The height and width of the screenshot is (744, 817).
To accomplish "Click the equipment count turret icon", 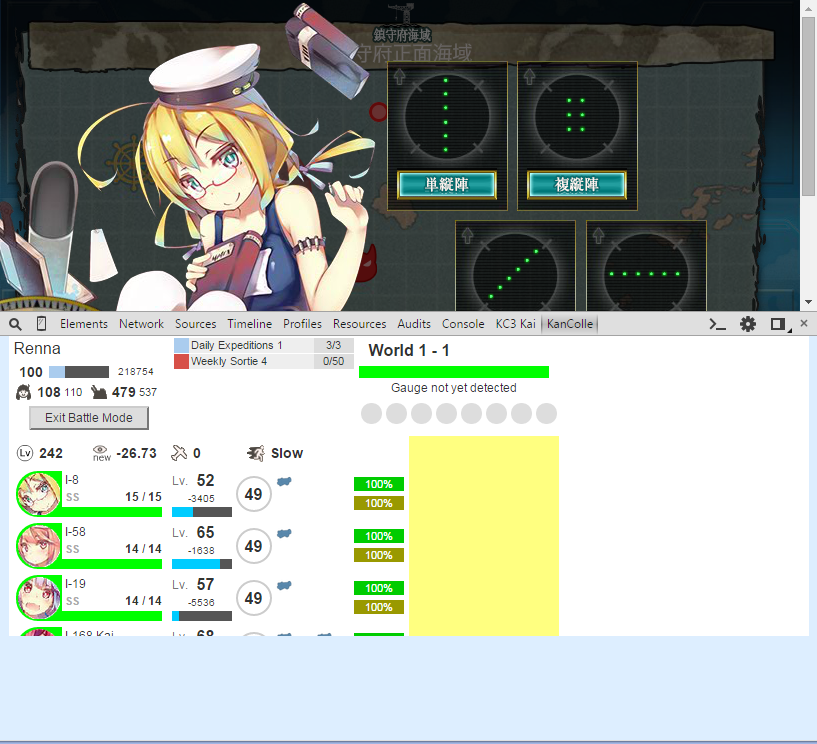I will pyautogui.click(x=99, y=392).
